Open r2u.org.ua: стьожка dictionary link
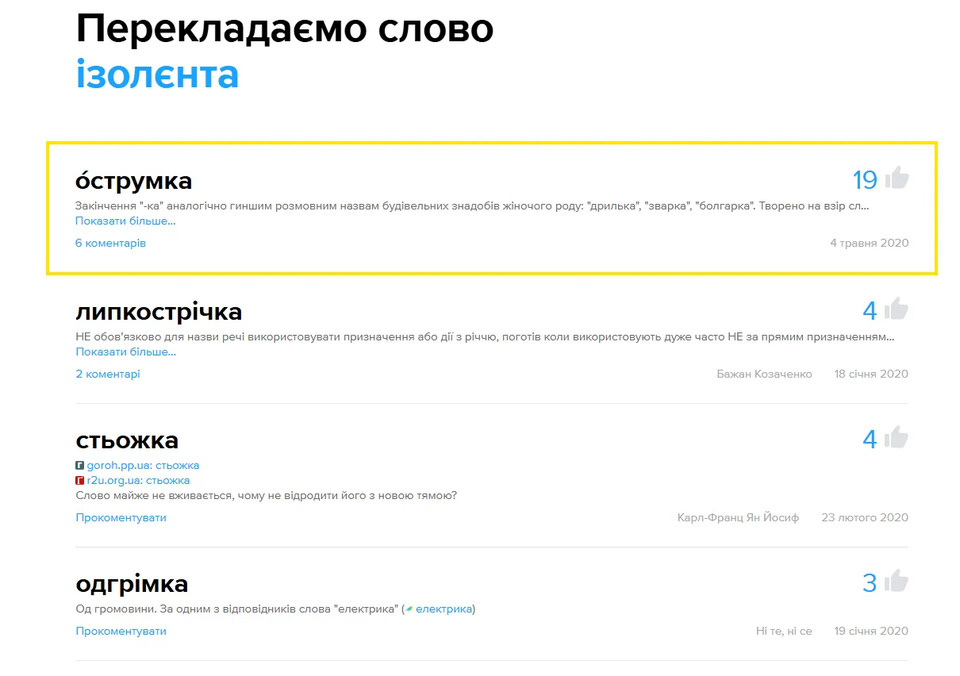960x676 pixels. (x=139, y=481)
